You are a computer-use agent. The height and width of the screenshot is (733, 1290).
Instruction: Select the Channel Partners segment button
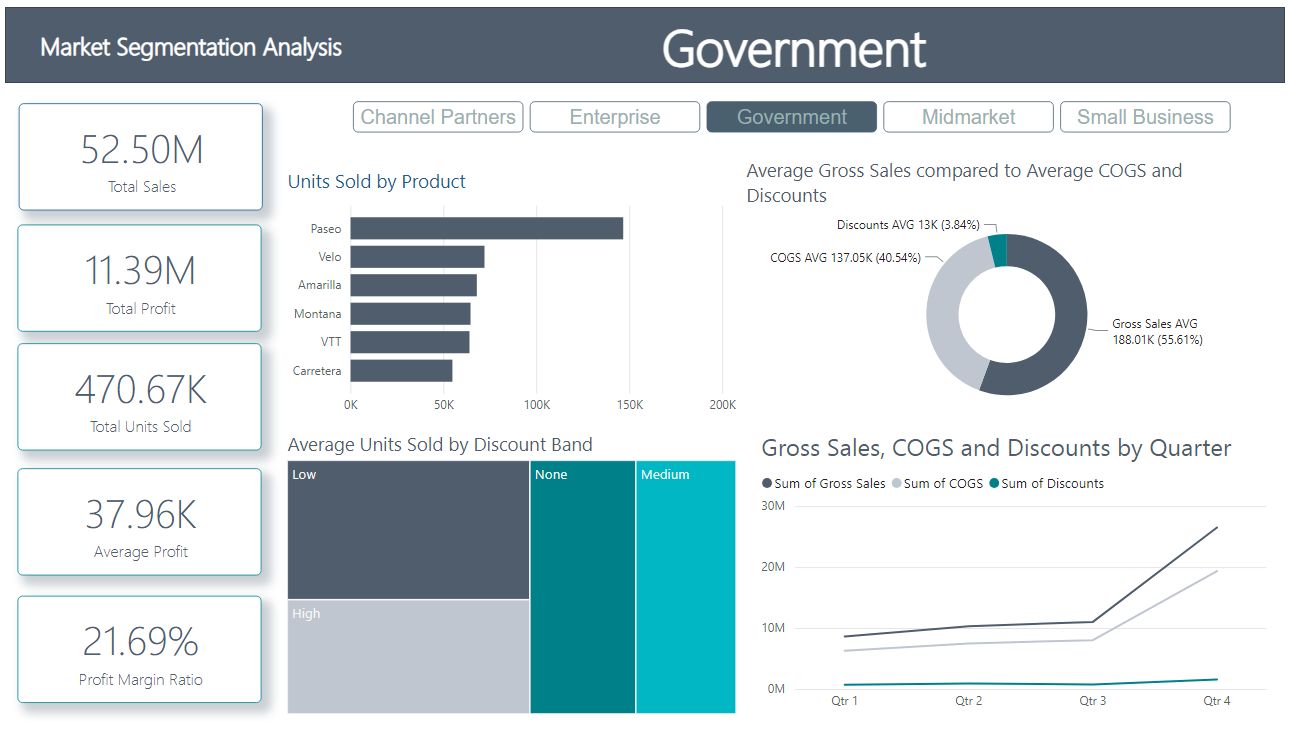pos(438,117)
